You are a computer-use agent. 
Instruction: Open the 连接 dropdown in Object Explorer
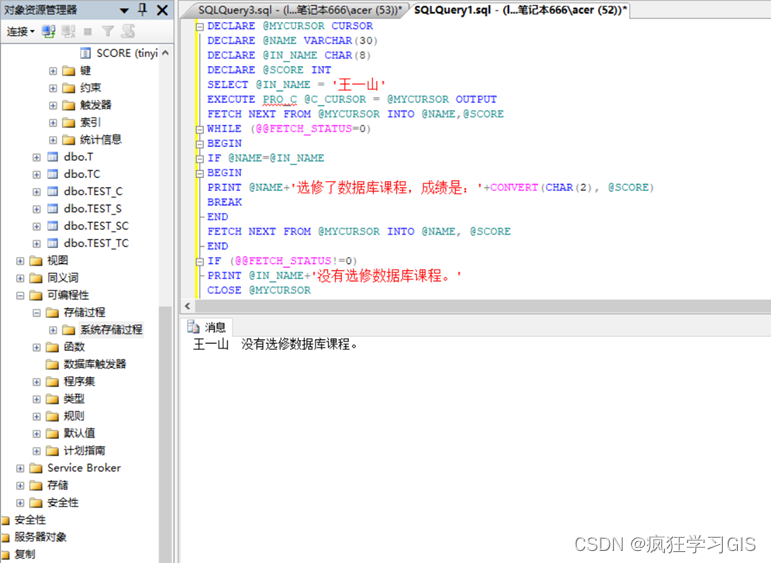click(x=20, y=31)
